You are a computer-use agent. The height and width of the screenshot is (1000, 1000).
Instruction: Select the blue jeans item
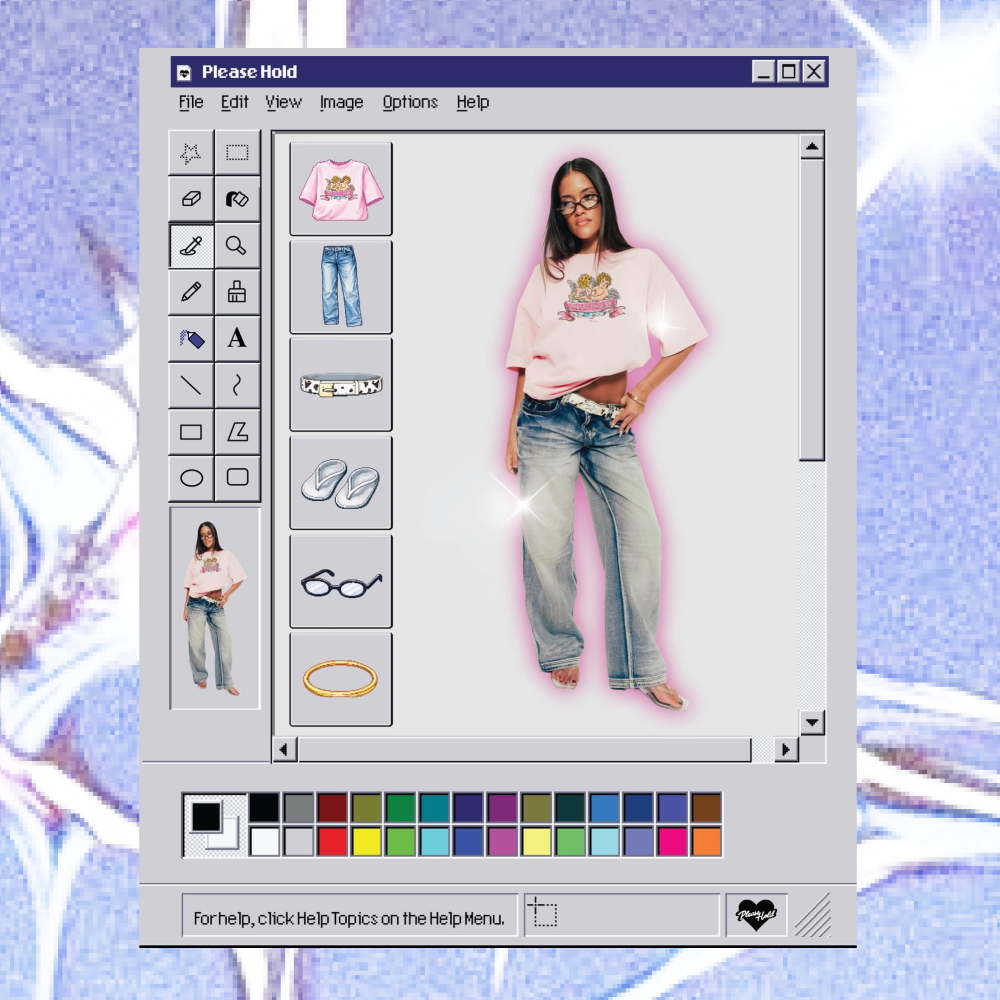click(x=341, y=287)
